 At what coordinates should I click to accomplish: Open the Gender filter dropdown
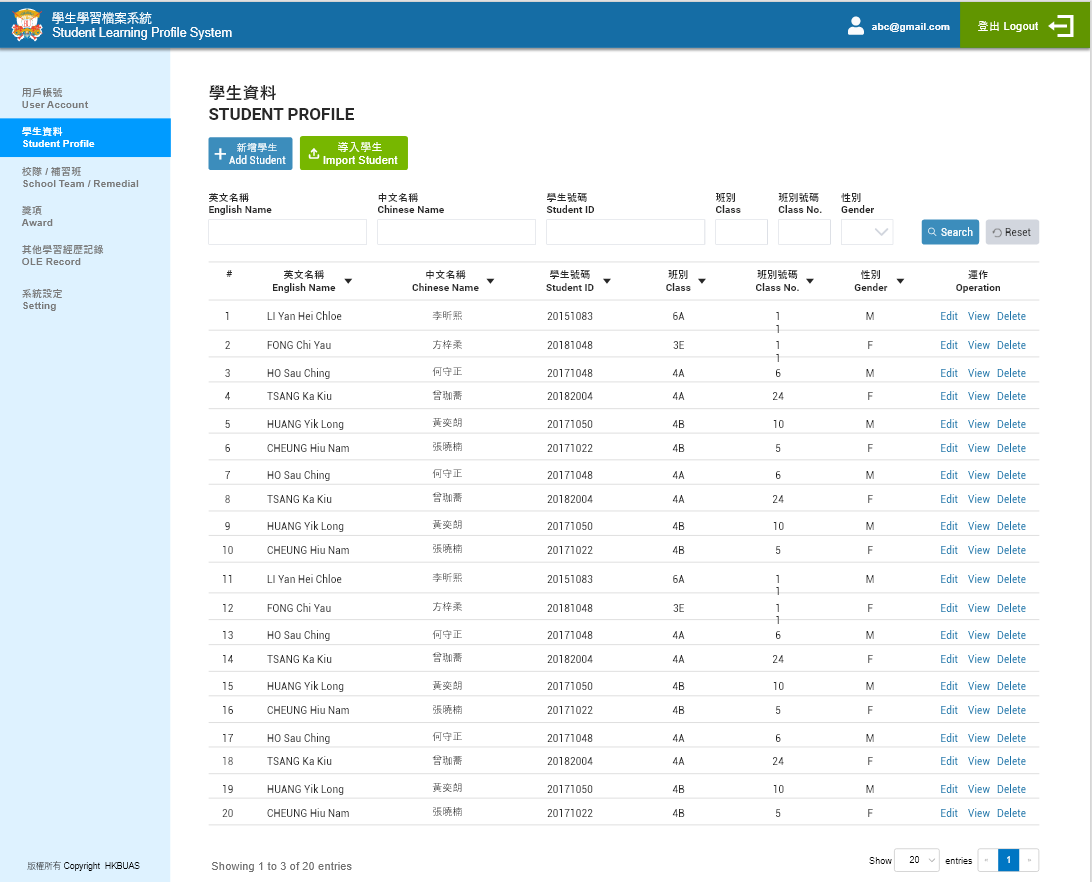867,232
